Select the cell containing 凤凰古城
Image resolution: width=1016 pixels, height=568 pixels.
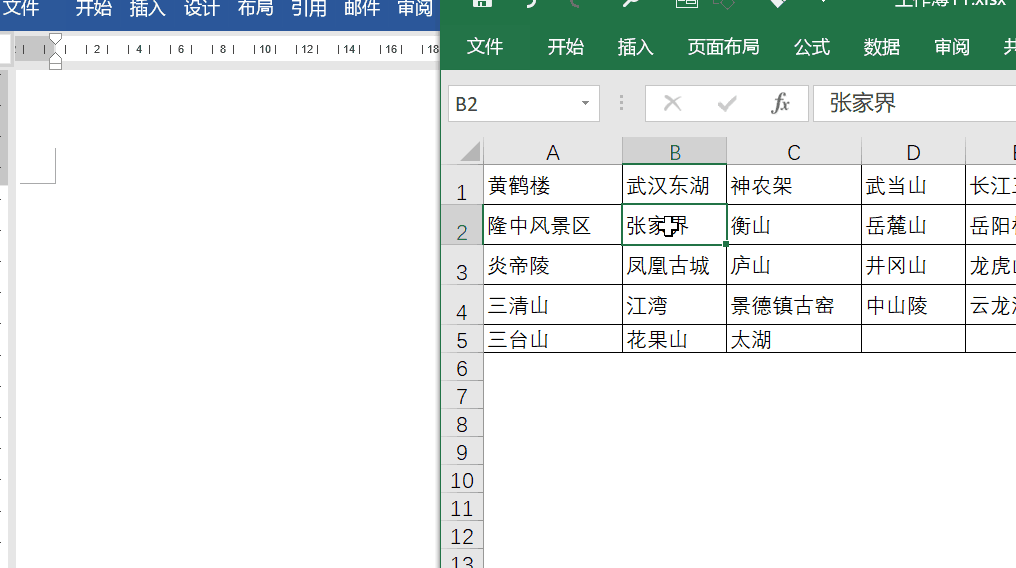[675, 265]
